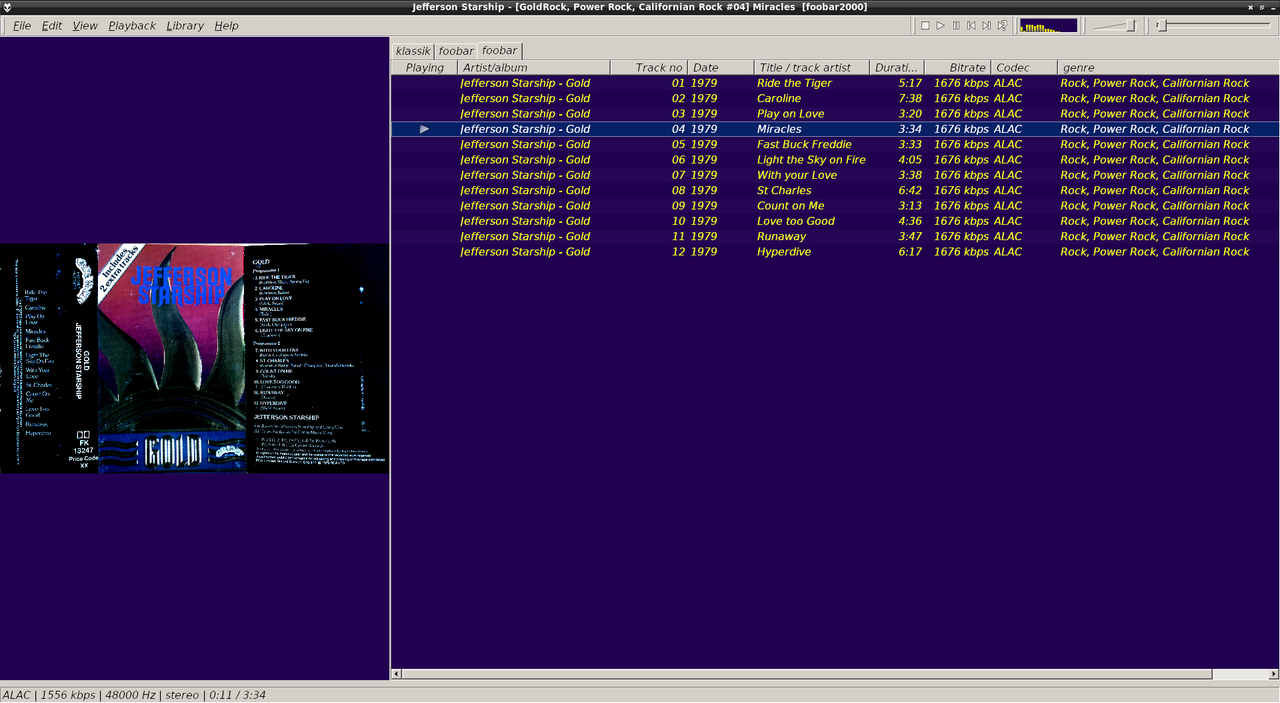
Task: Click the now-playing arrow indicator on Miracles row
Action: pos(425,129)
